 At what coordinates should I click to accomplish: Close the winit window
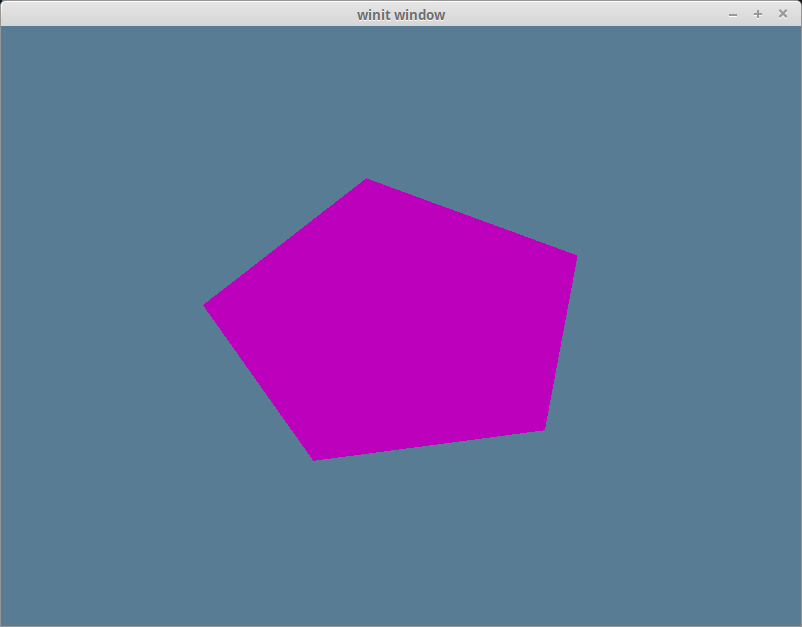(783, 14)
